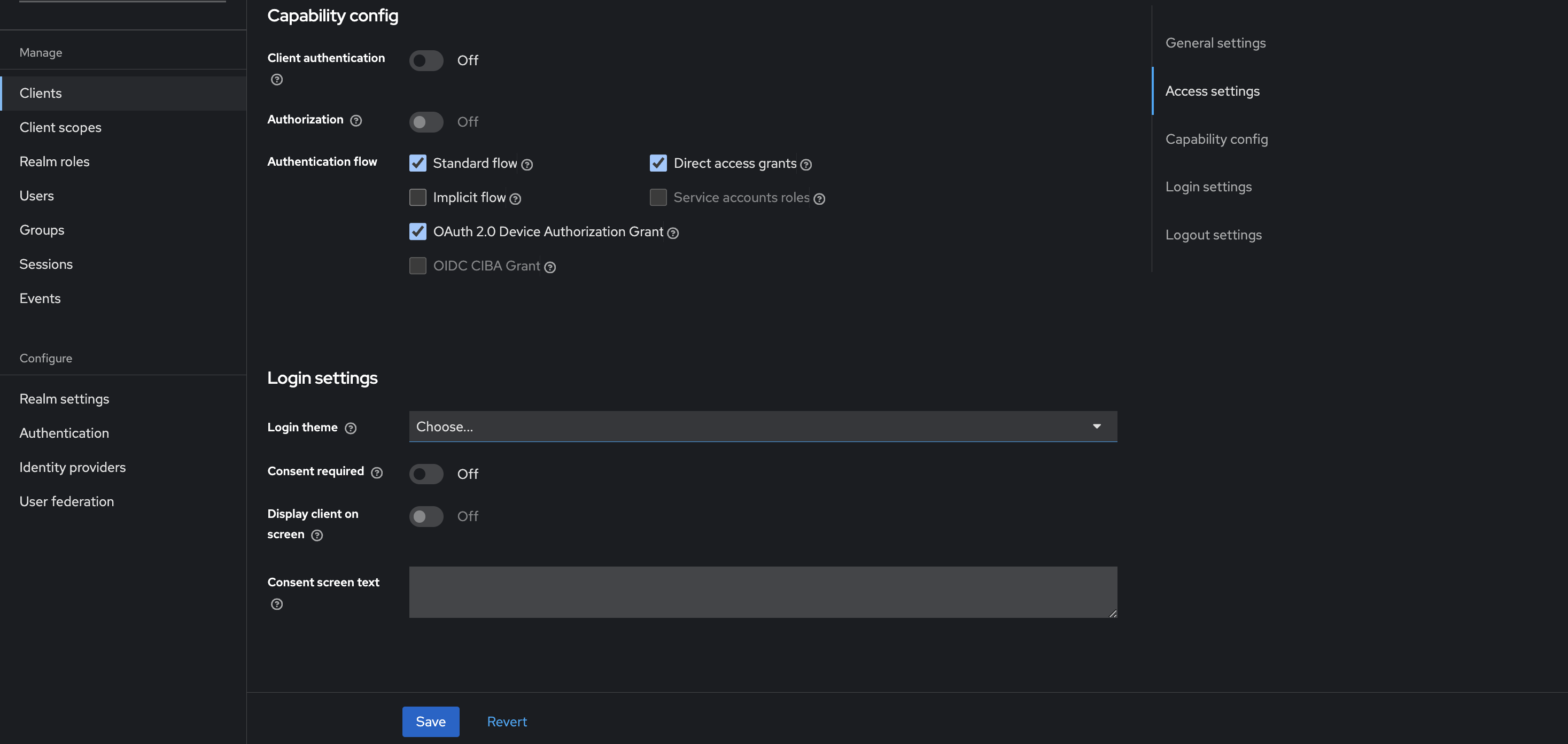This screenshot has width=1568, height=744.
Task: Show help for Direct access grants
Action: (x=805, y=165)
